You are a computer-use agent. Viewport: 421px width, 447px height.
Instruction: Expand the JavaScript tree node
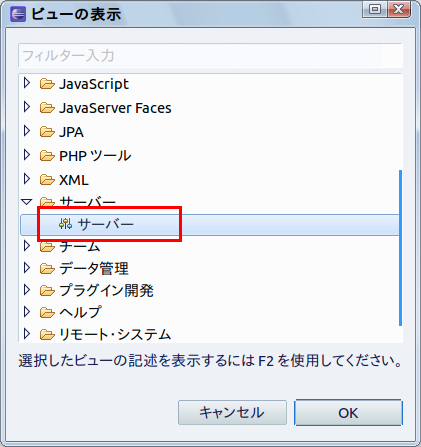pyautogui.click(x=27, y=83)
